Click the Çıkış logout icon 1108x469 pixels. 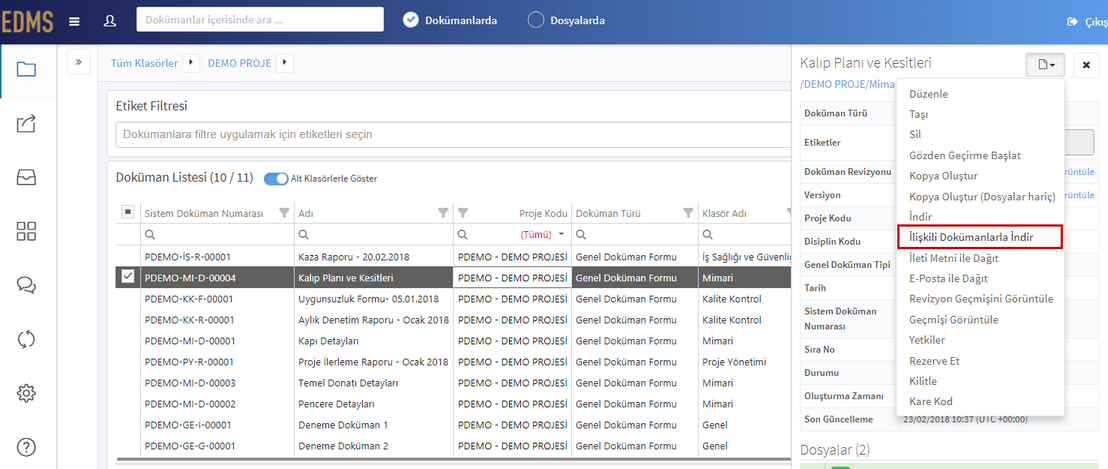pos(1072,22)
